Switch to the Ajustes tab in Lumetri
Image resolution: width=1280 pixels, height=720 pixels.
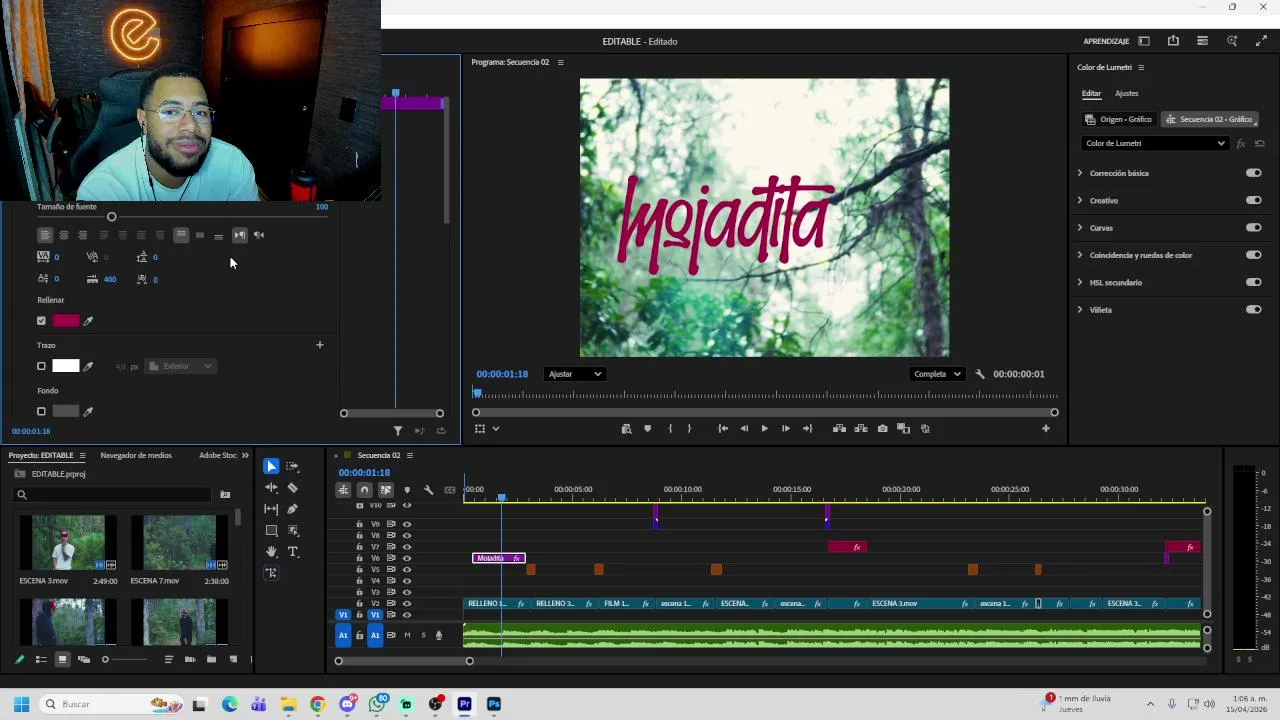(x=1126, y=94)
